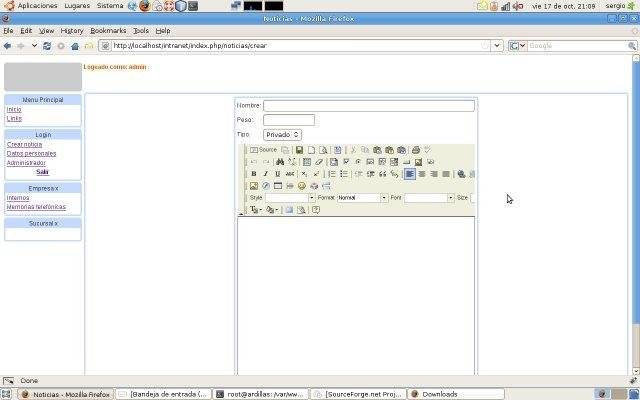This screenshot has width=640, height=400.
Task: Follow the Memorias telefónicas link
Action: [x=36, y=207]
